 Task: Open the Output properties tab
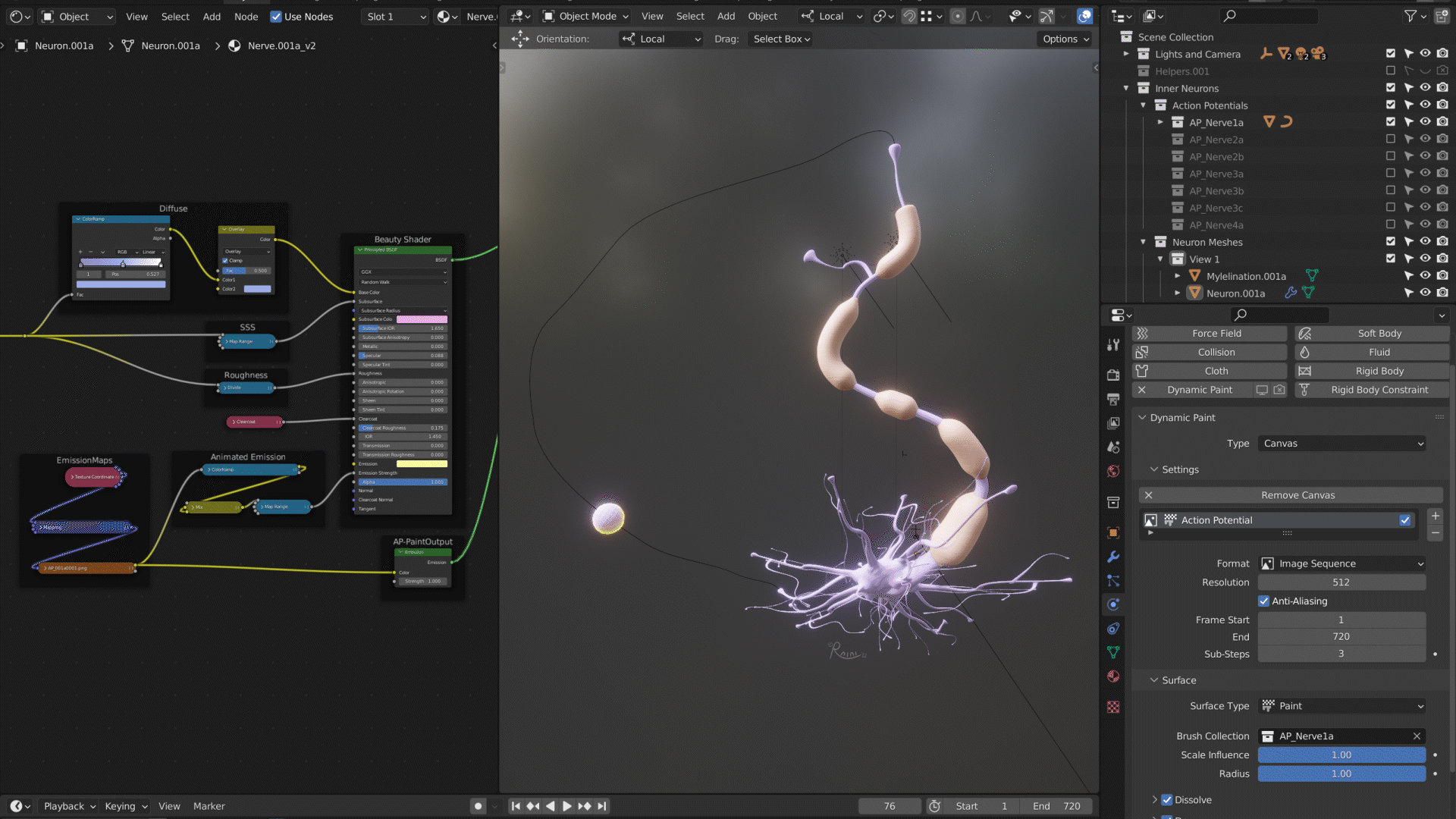point(1113,399)
